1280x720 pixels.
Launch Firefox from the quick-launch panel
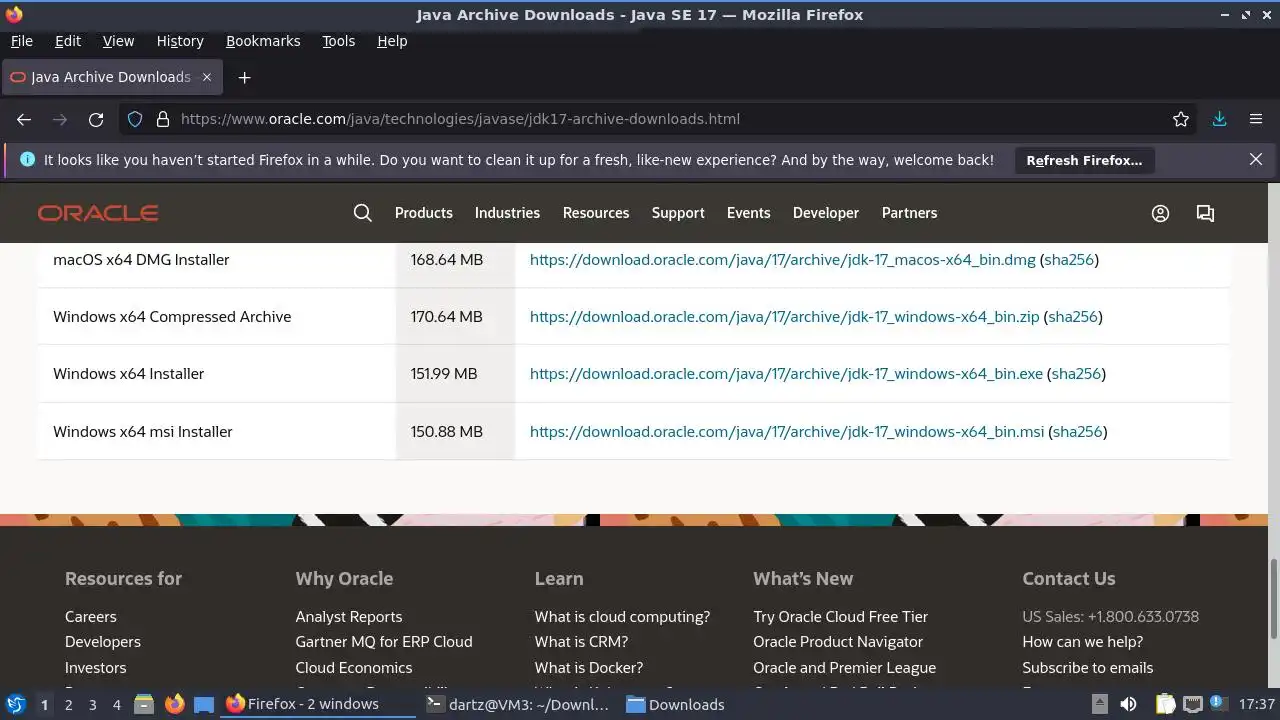click(174, 704)
